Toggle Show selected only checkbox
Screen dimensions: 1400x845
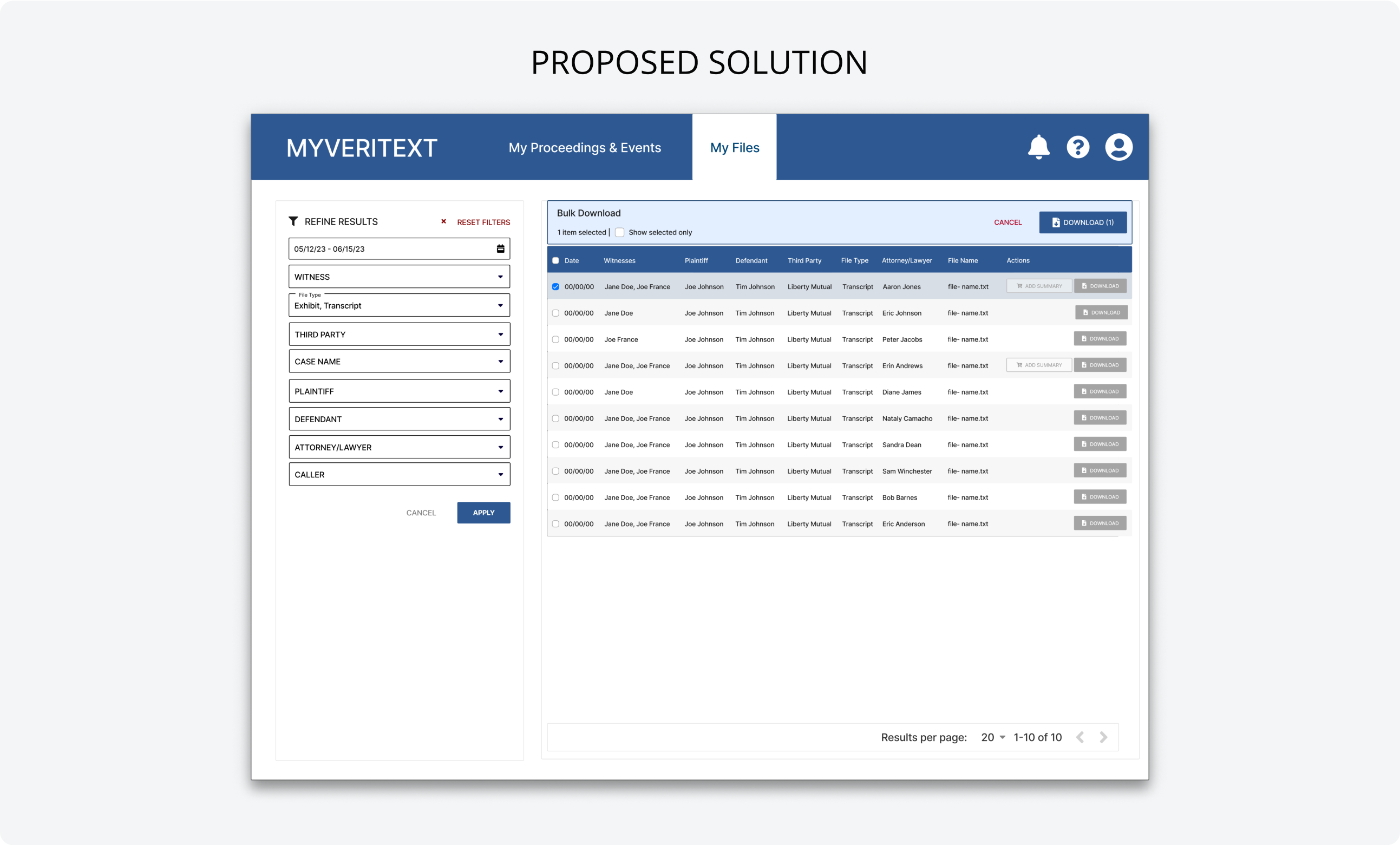tap(620, 232)
